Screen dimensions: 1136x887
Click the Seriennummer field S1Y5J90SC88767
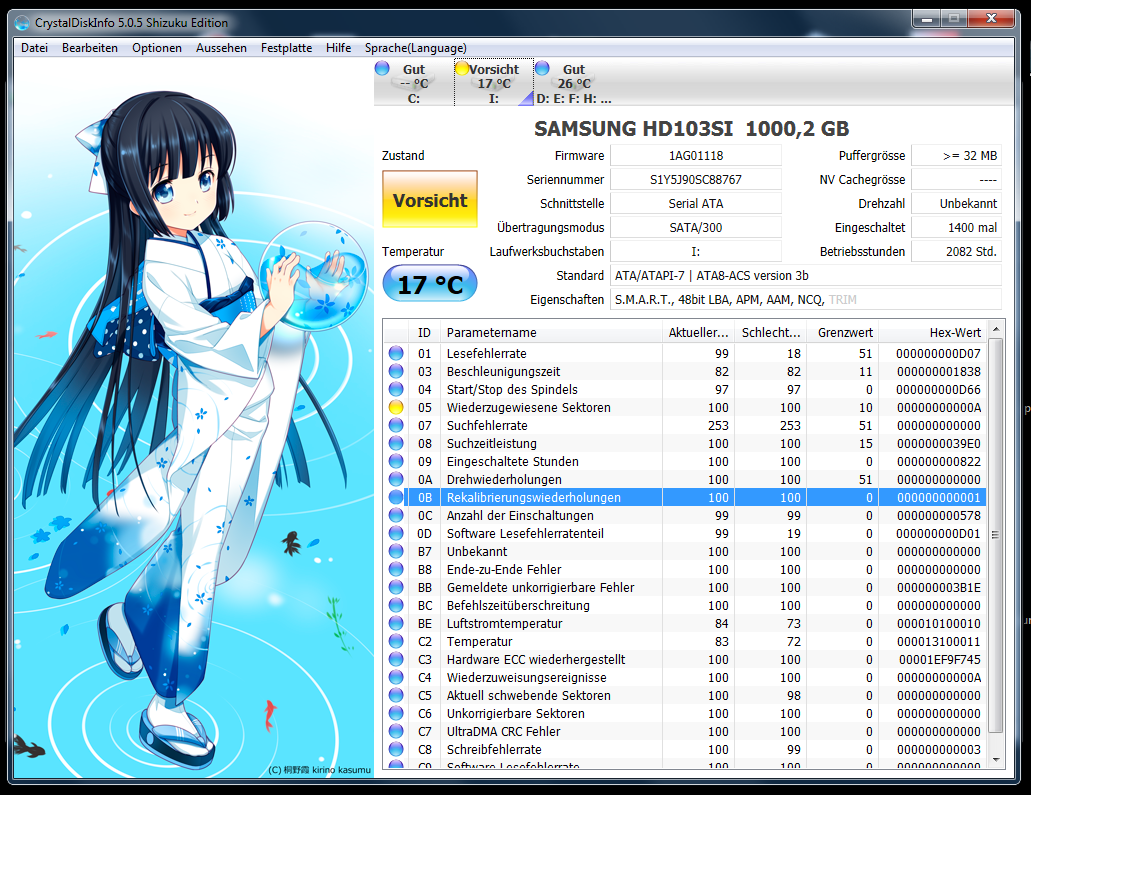[696, 179]
